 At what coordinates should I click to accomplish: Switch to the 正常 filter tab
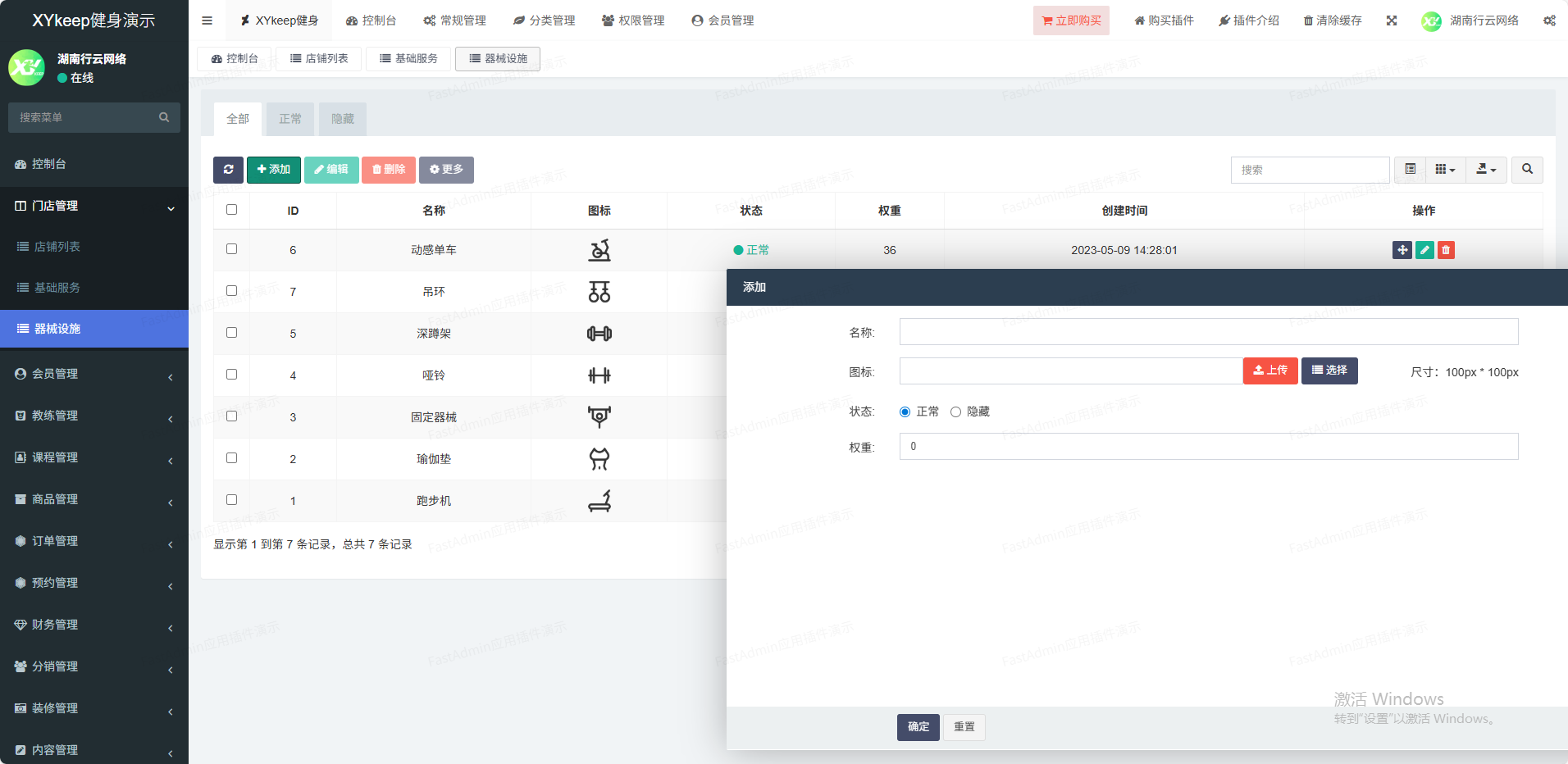[x=290, y=119]
